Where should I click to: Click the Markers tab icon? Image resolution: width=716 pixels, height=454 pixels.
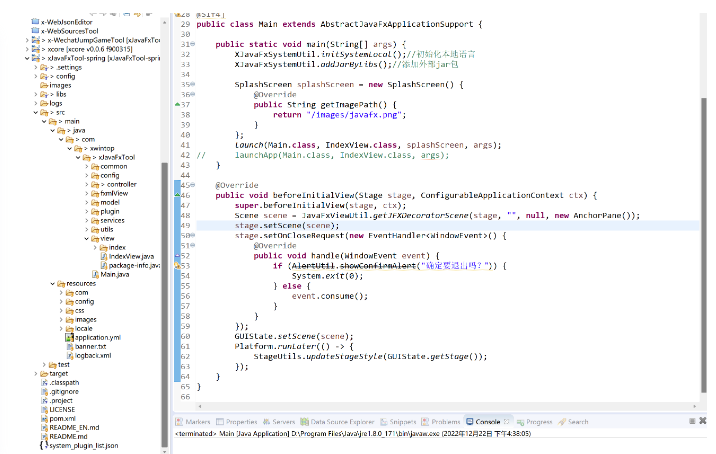click(x=179, y=422)
